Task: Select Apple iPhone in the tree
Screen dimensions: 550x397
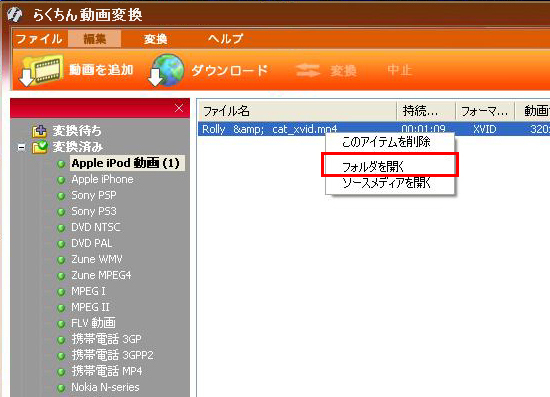Action: [102, 179]
